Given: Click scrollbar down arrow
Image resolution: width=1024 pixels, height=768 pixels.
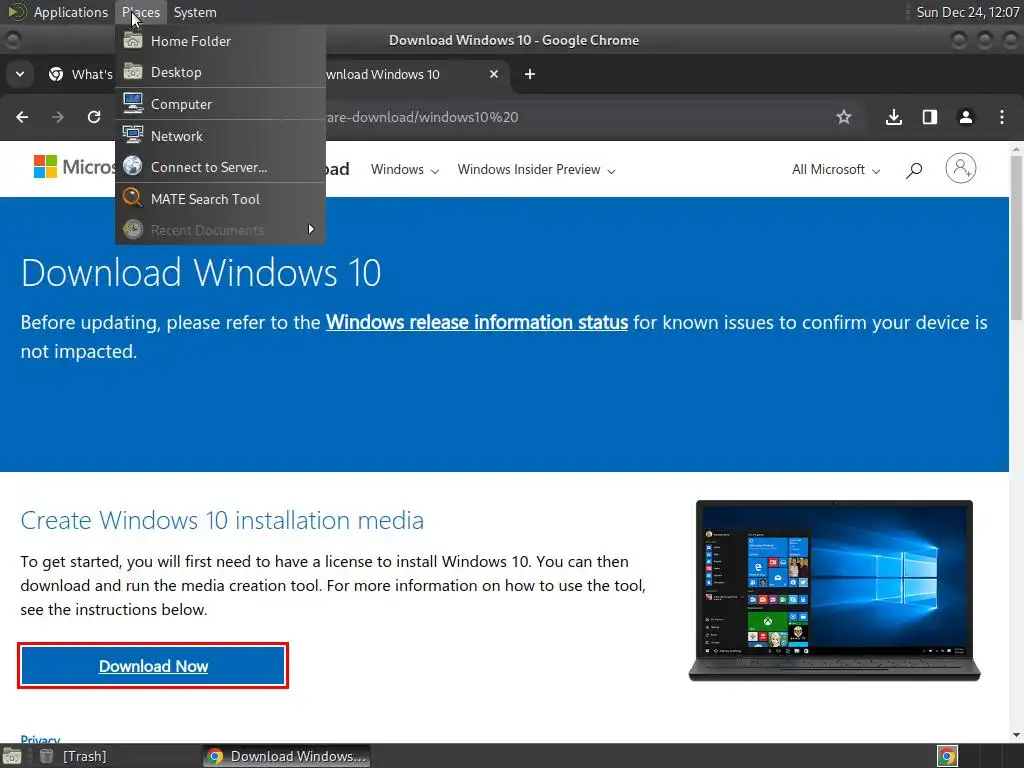Looking at the screenshot, I should (1016, 735).
